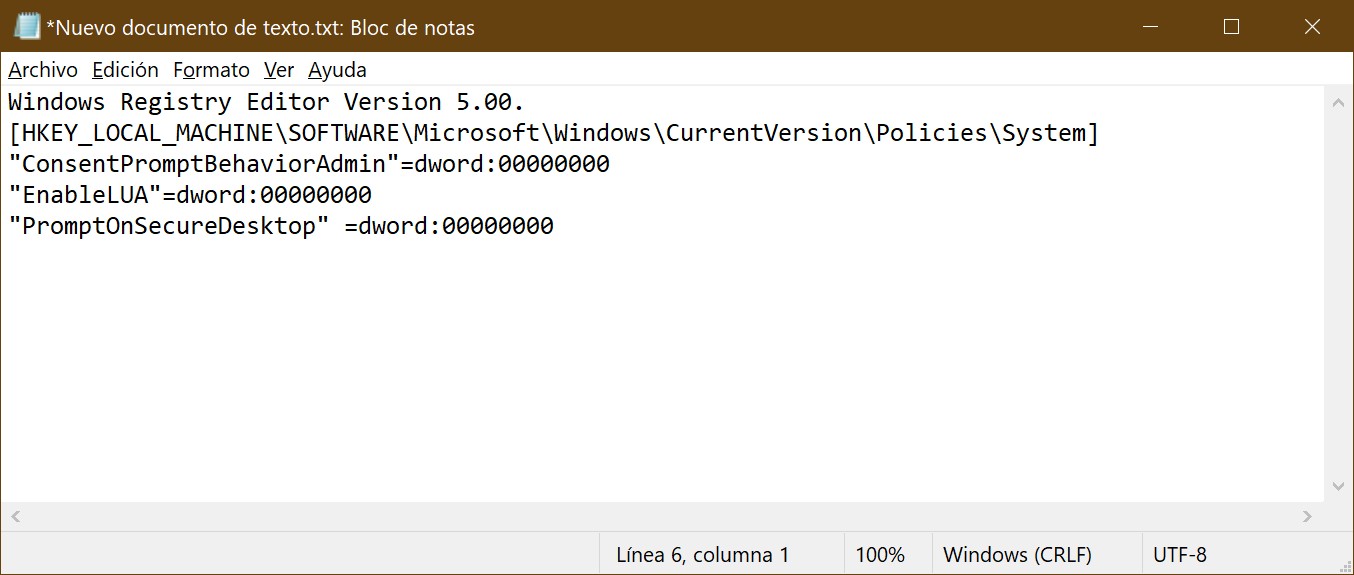
Task: Click the "EnableLUA" text line
Action: point(190,195)
